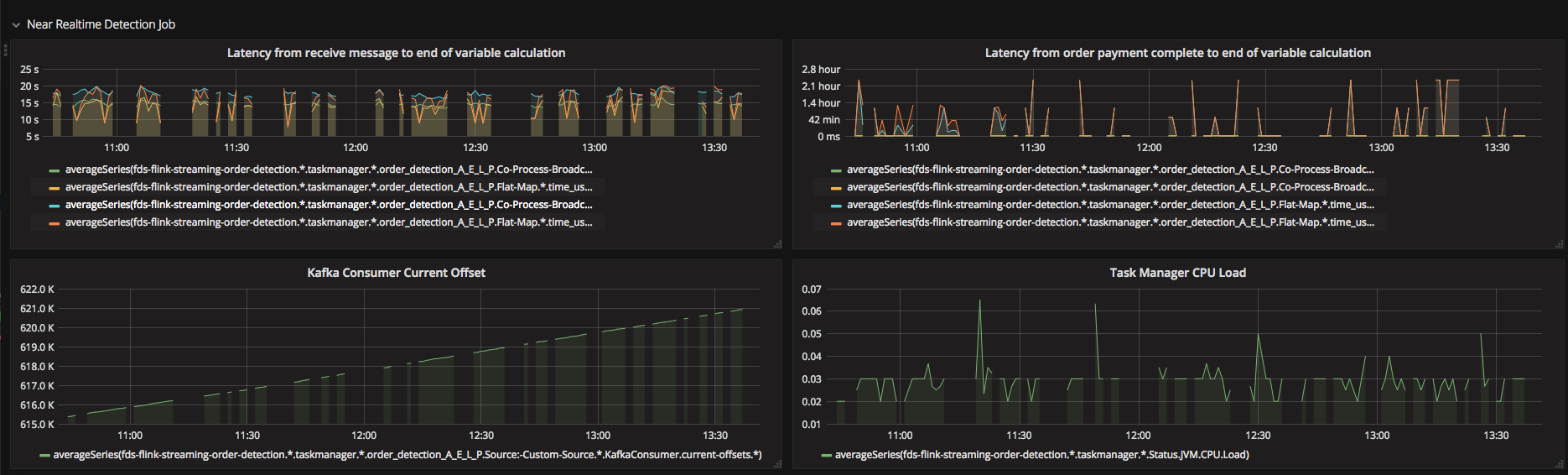Click resize handle of the order payment latency panel
This screenshot has height=475, width=1568.
pos(1560,244)
